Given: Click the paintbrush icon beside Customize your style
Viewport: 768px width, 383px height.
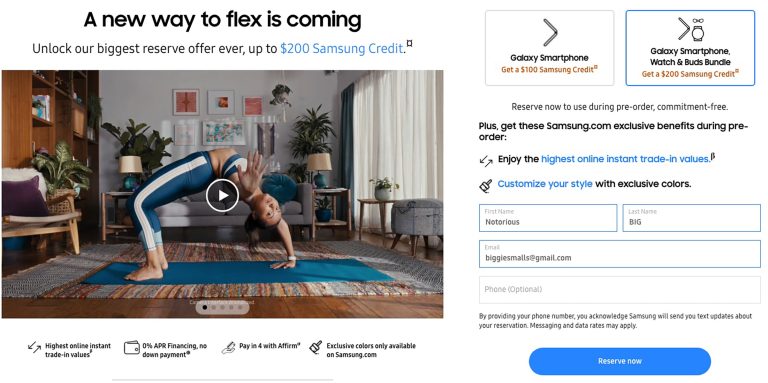Looking at the screenshot, I should (x=486, y=186).
